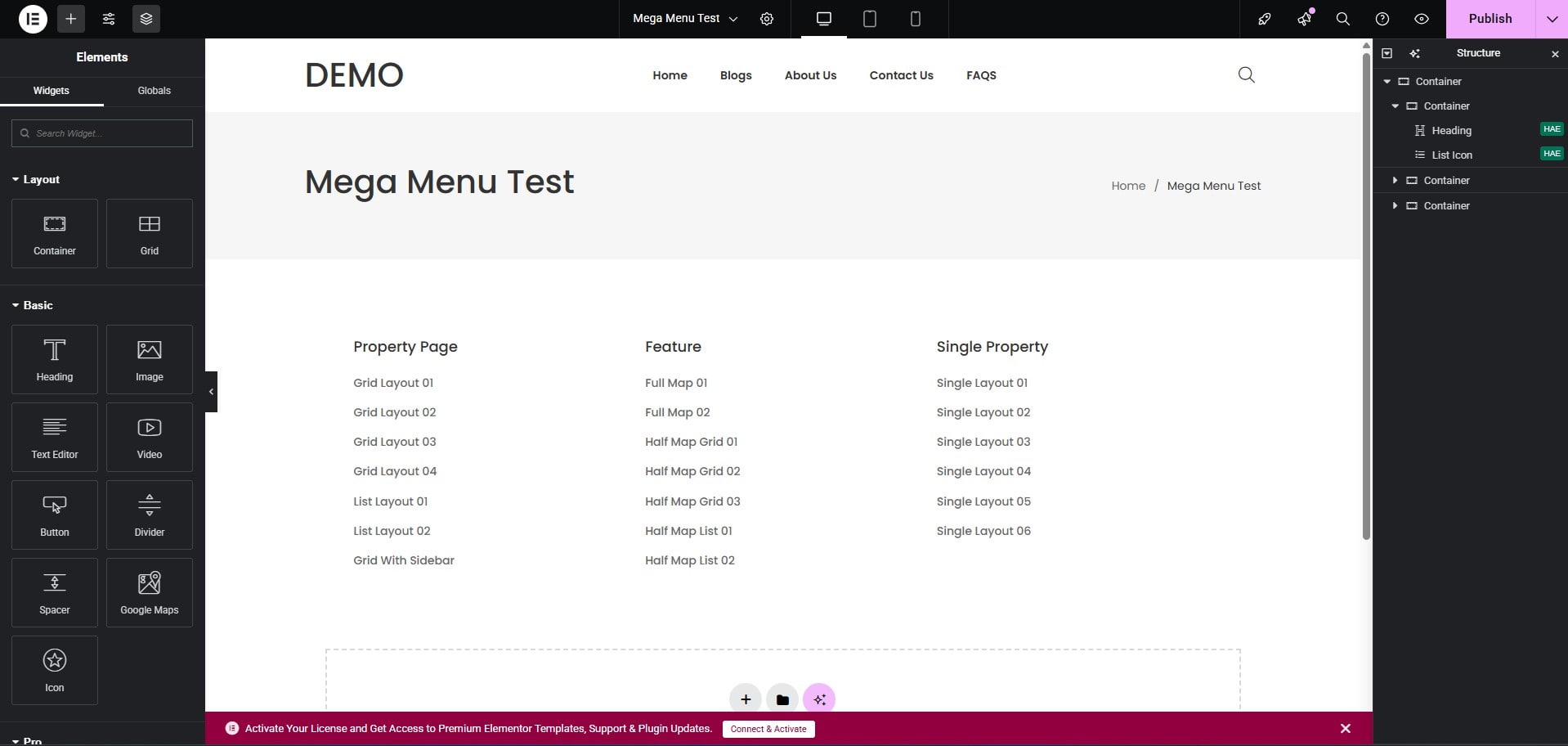The image size is (1568, 746).
Task: Switch to the Globals tab
Action: coord(154,91)
